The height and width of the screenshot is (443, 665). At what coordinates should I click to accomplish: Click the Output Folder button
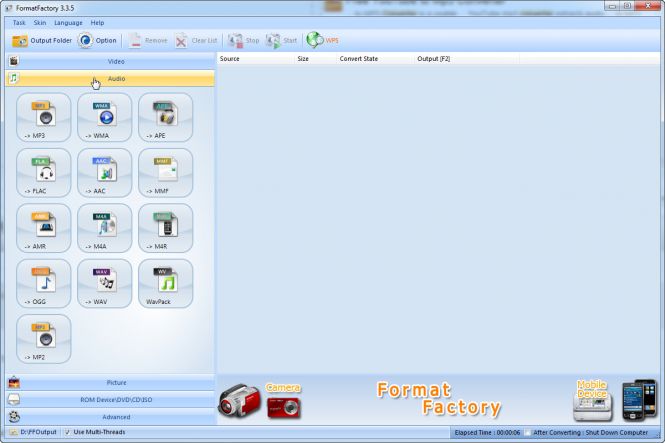pos(42,41)
